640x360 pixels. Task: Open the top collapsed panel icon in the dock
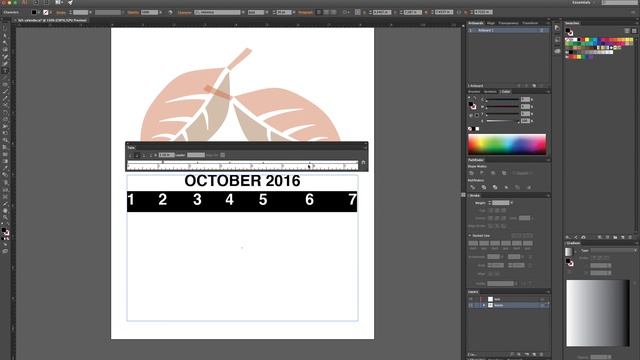click(x=558, y=28)
